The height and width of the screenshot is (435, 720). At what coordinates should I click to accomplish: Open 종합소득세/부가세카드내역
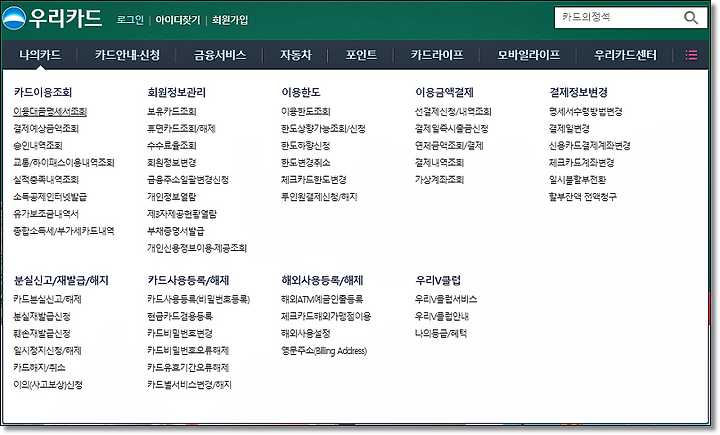[x=64, y=231]
